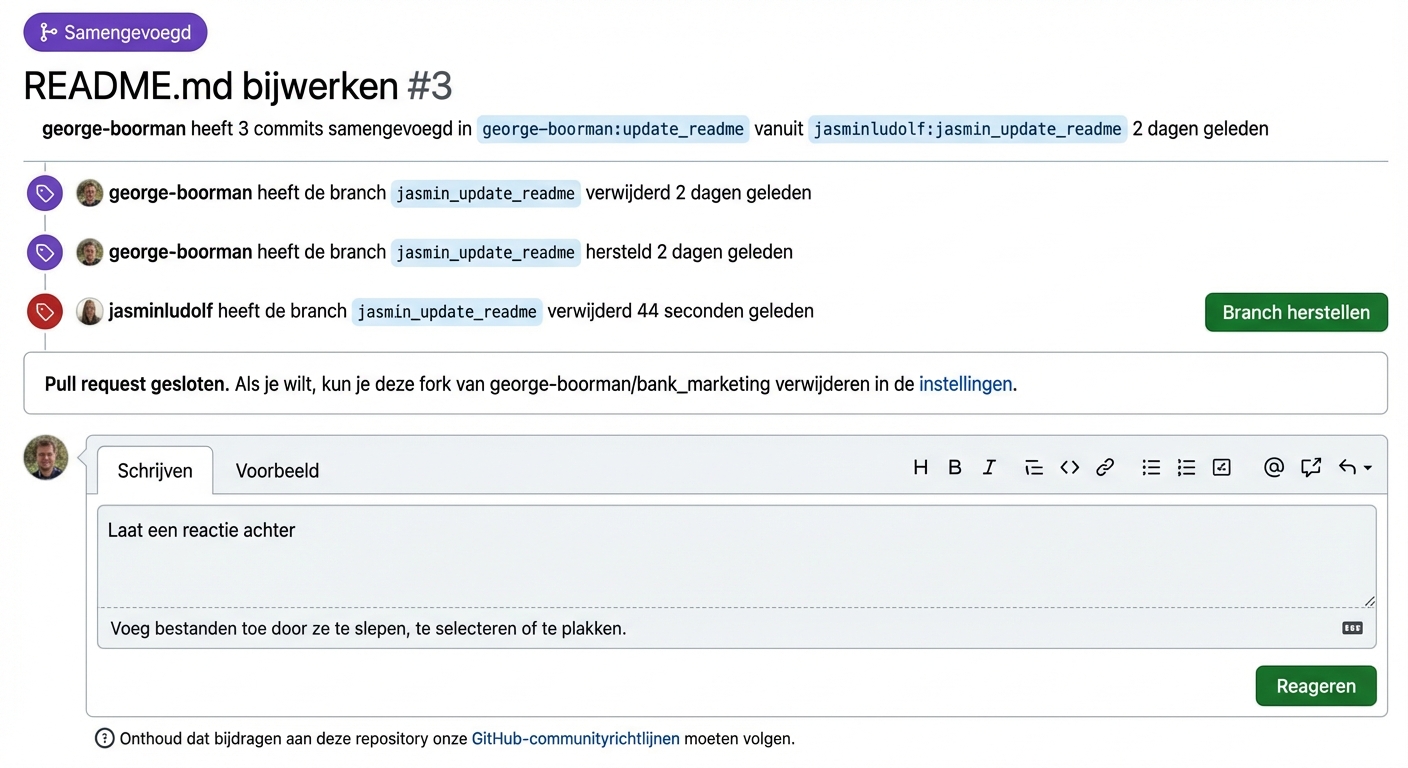Viewport: 1408px width, 768px height.
Task: Switch to the Voorbeeld tab
Action: (x=277, y=470)
